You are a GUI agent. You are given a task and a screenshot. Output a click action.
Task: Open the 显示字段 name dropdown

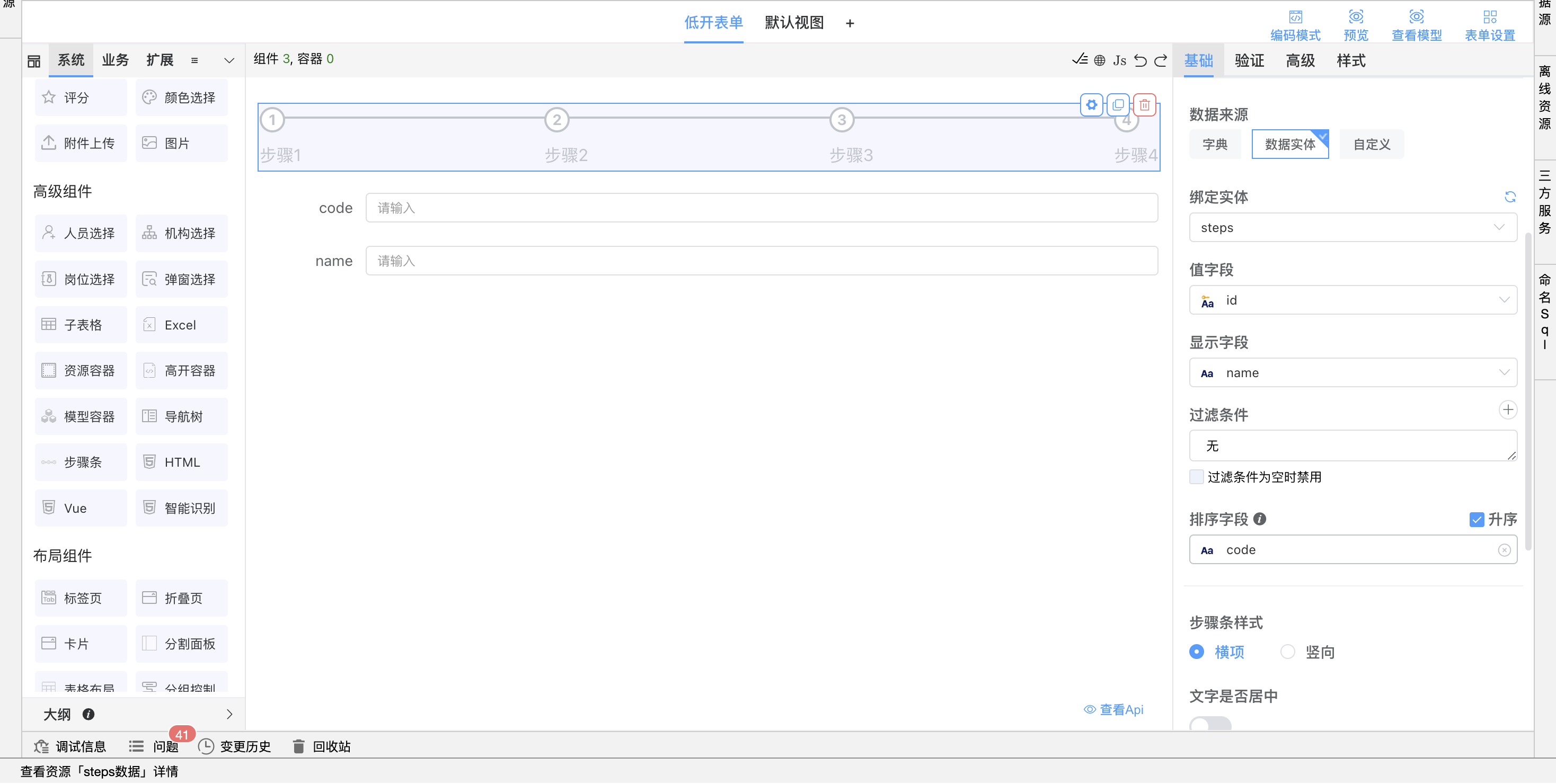point(1352,373)
